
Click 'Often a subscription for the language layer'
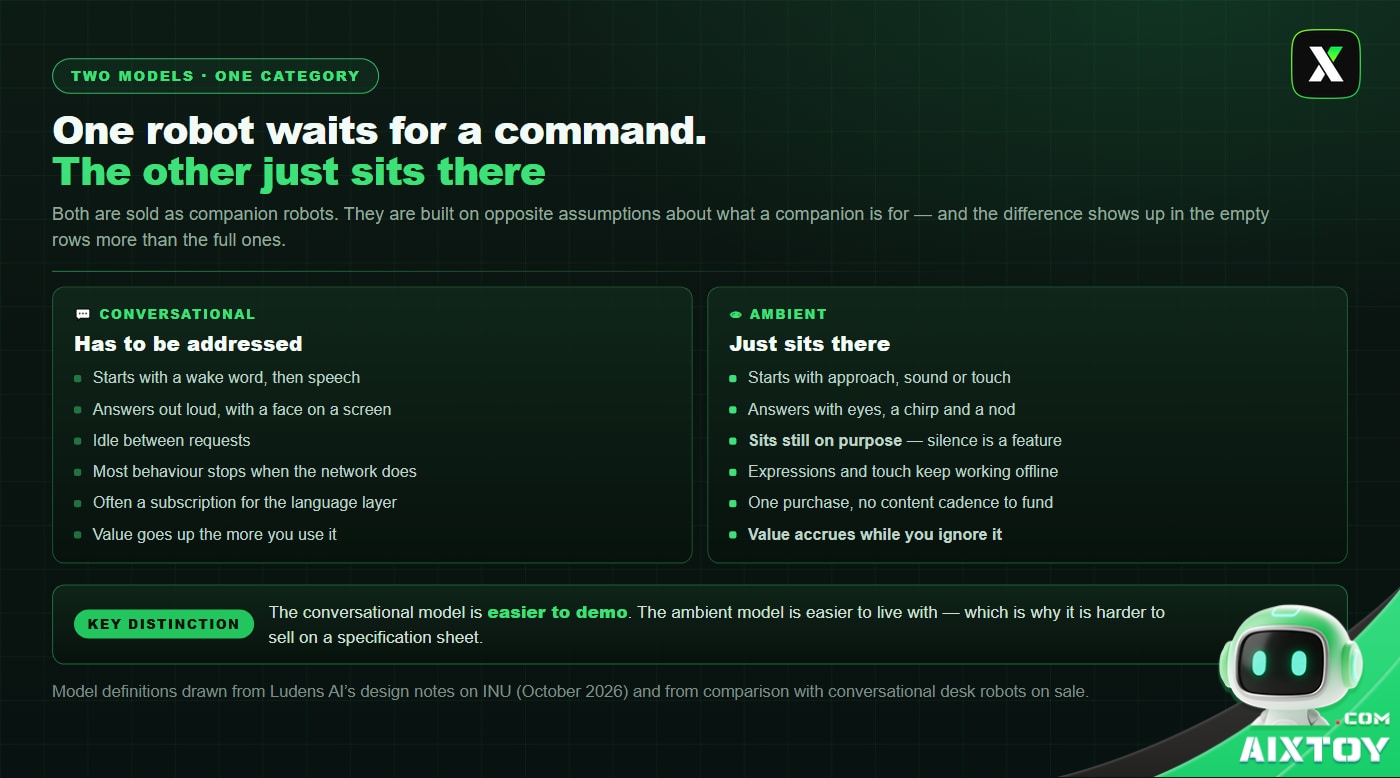pos(245,502)
